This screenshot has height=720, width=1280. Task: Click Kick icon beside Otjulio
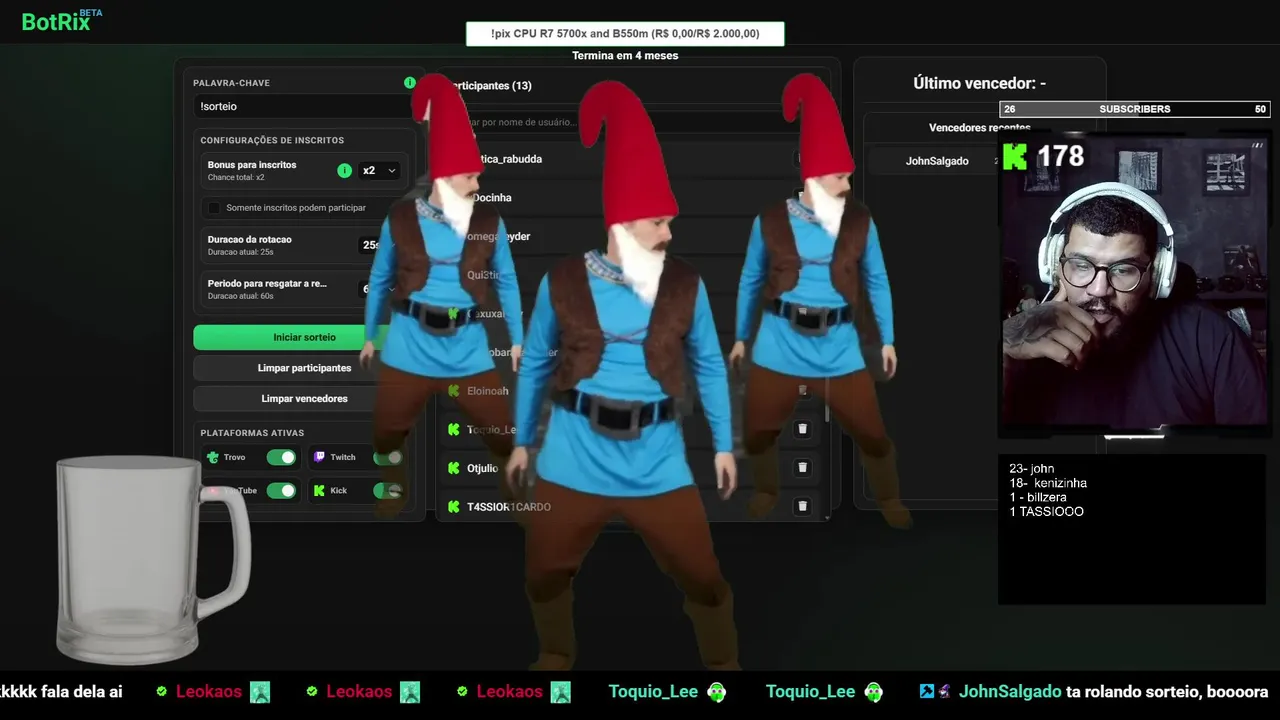tap(454, 468)
